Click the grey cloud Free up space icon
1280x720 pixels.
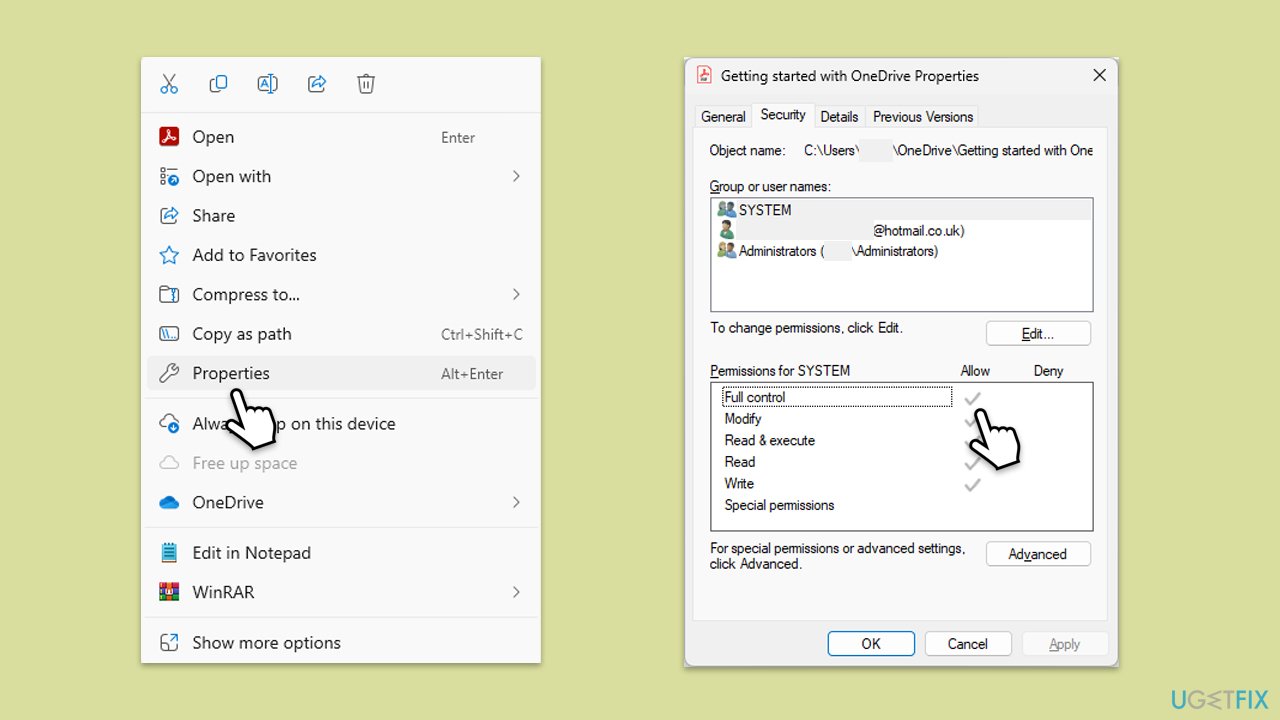pyautogui.click(x=169, y=463)
